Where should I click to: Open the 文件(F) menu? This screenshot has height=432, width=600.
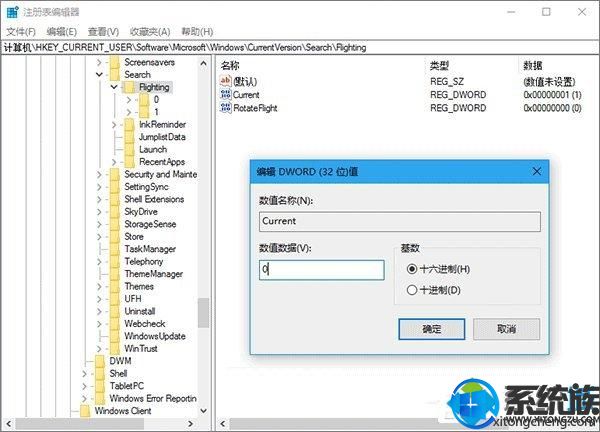coord(21,32)
